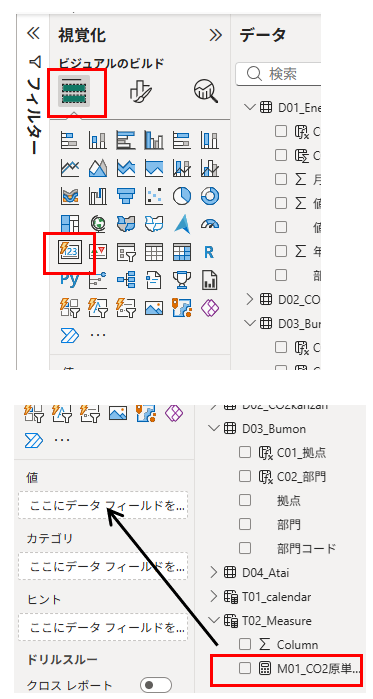Viewport: 373px width, 699px height.
Task: Collapse the D03_Bumon table
Action: point(215,428)
